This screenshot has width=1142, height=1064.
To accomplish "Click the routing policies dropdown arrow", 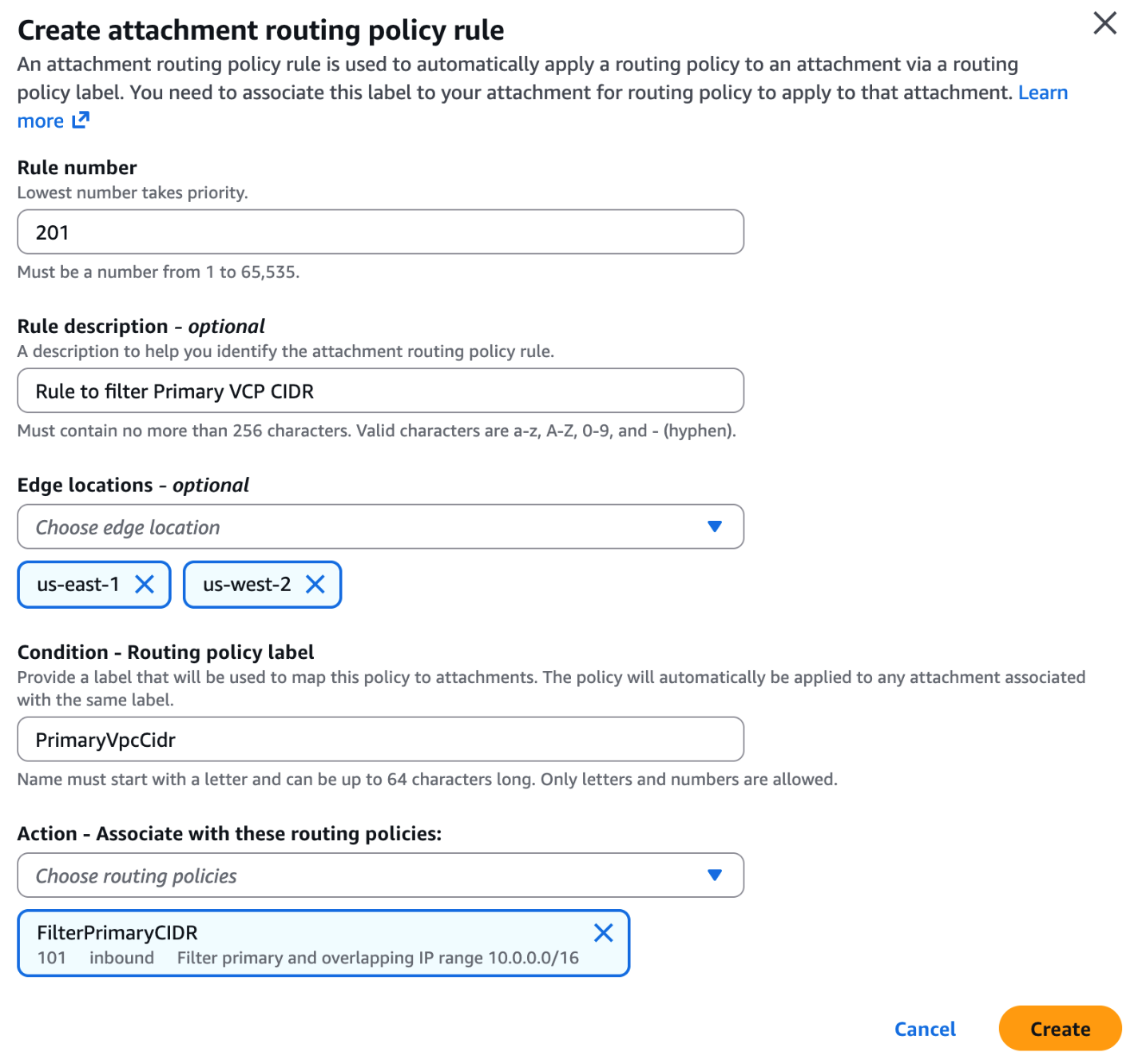I will click(x=715, y=875).
